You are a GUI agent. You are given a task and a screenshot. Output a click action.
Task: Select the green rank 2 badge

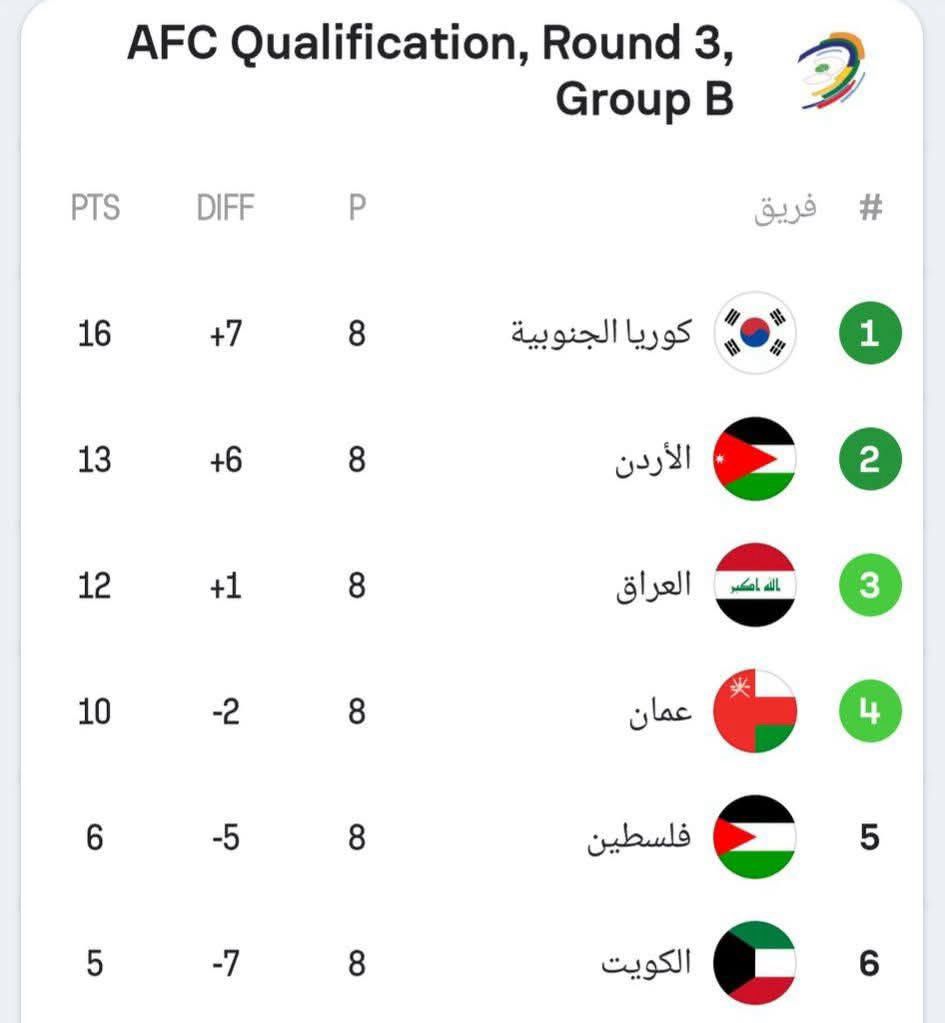pyautogui.click(x=870, y=459)
